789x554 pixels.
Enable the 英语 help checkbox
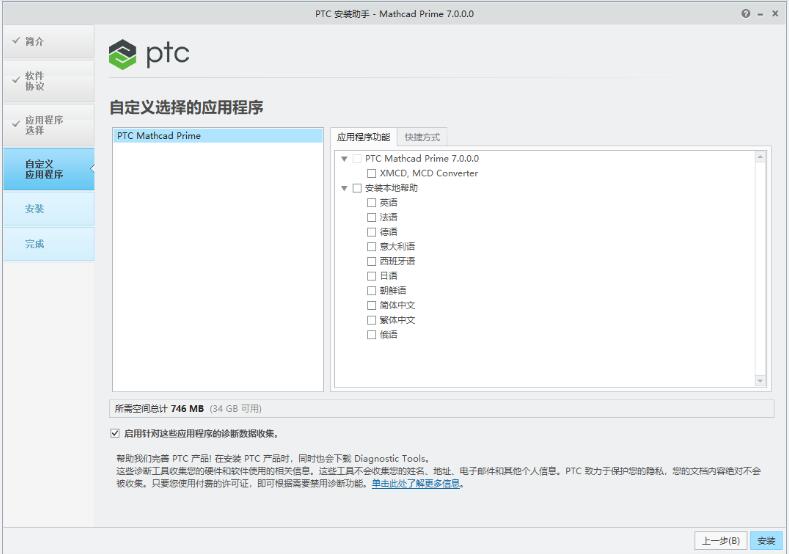tap(371, 203)
